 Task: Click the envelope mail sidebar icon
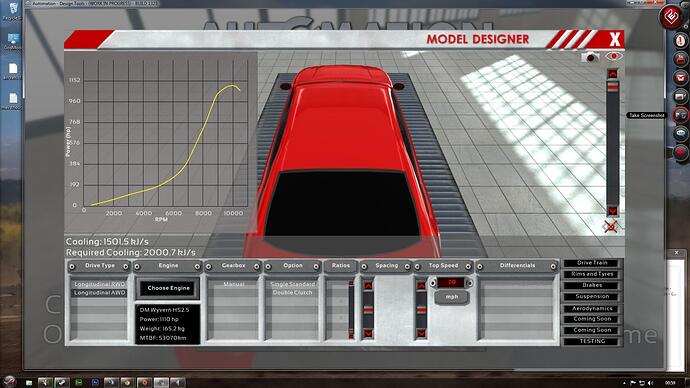point(680,77)
